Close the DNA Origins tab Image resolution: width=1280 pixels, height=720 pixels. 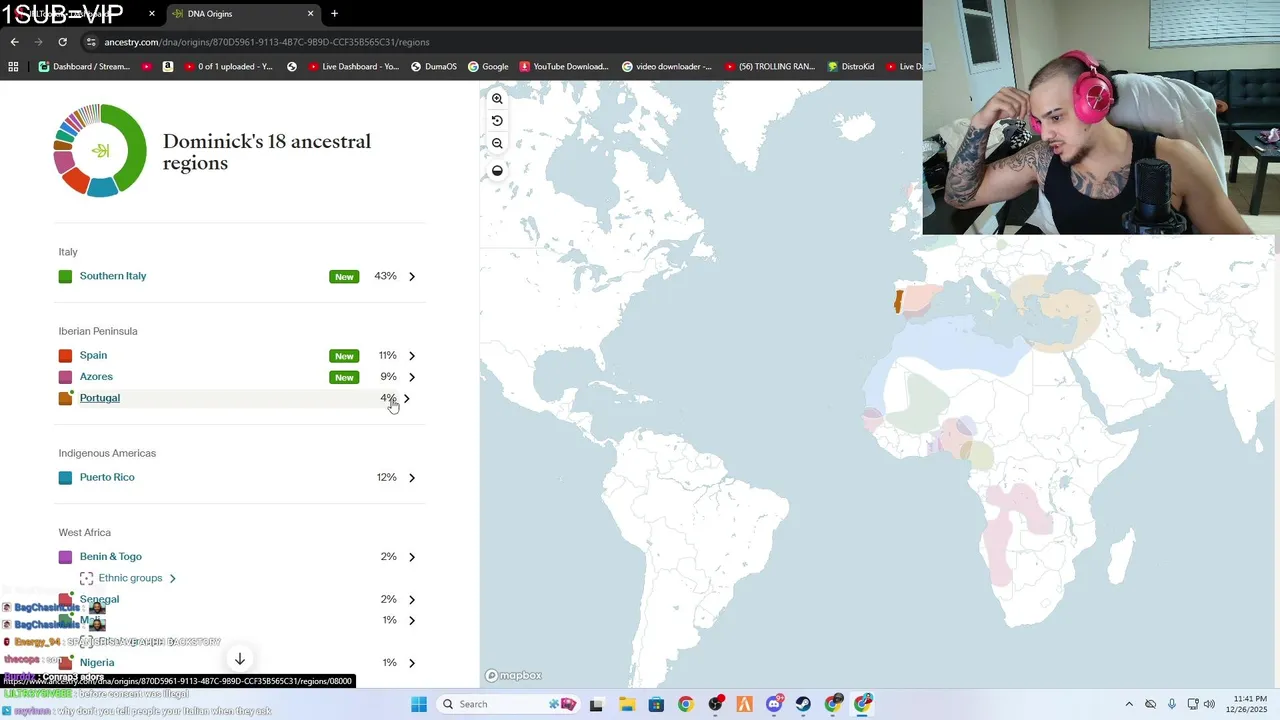[x=310, y=14]
